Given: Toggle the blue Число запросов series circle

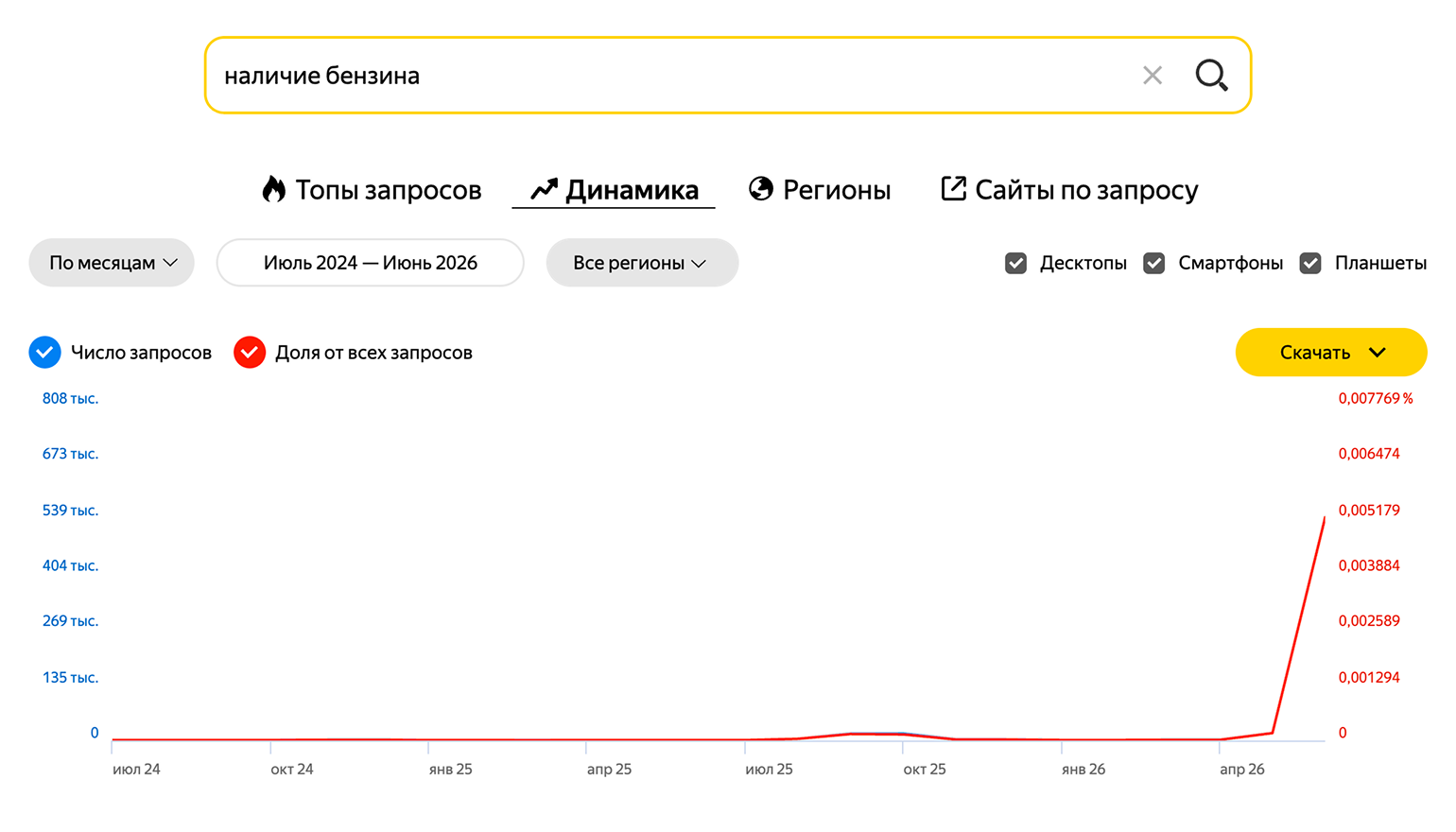Looking at the screenshot, I should [x=44, y=352].
